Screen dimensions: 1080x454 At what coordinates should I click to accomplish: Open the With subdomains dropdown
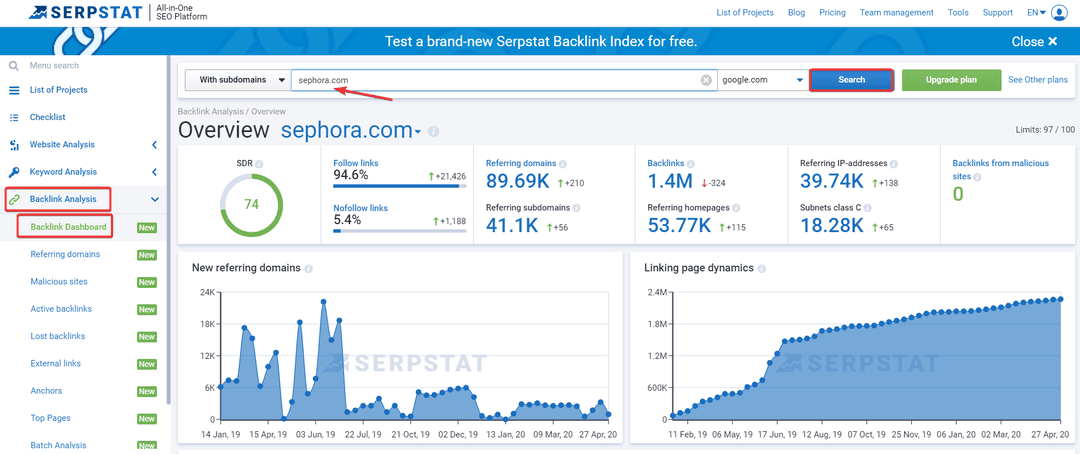(x=238, y=80)
